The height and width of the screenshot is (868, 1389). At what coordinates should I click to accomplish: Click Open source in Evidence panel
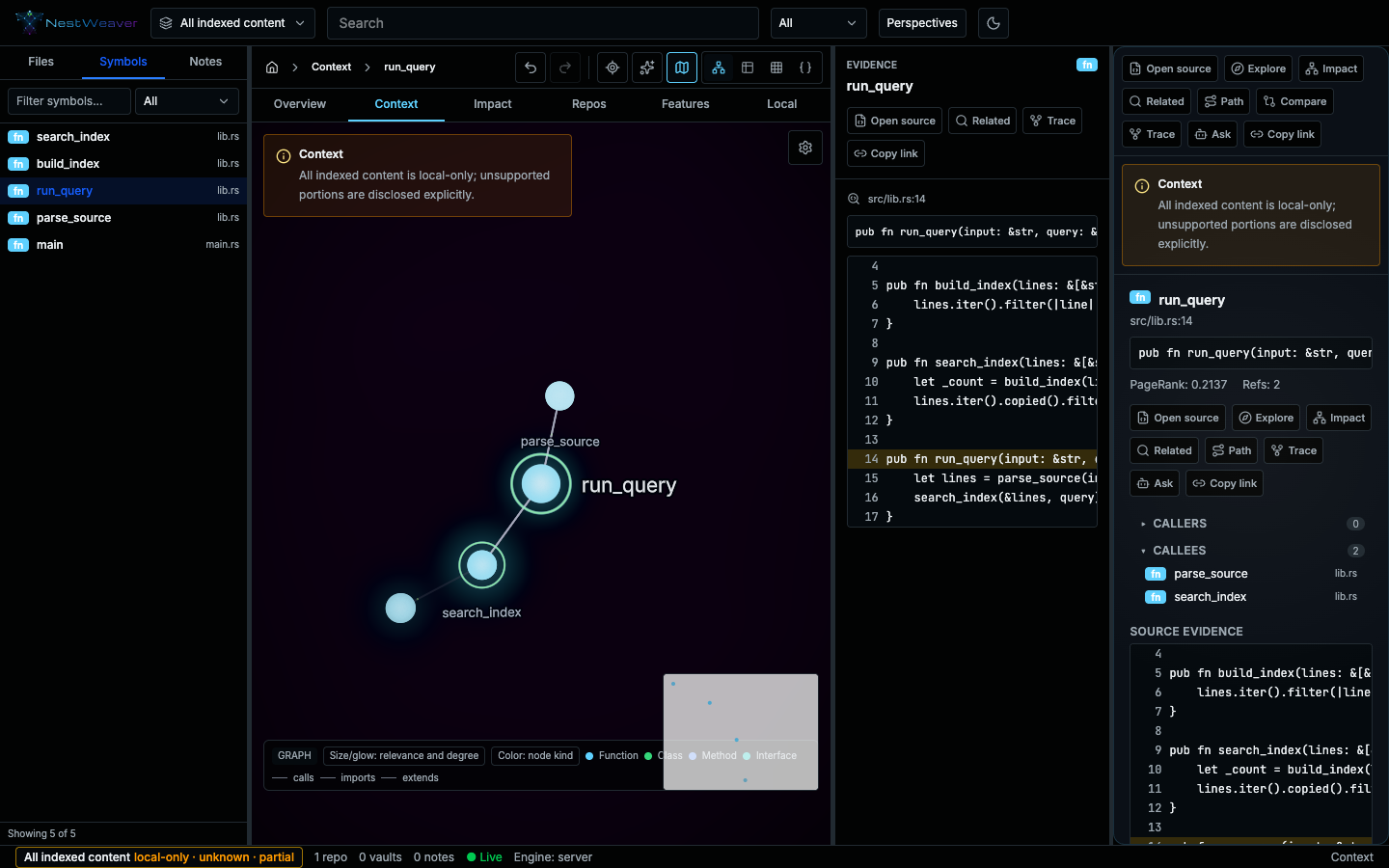(894, 121)
